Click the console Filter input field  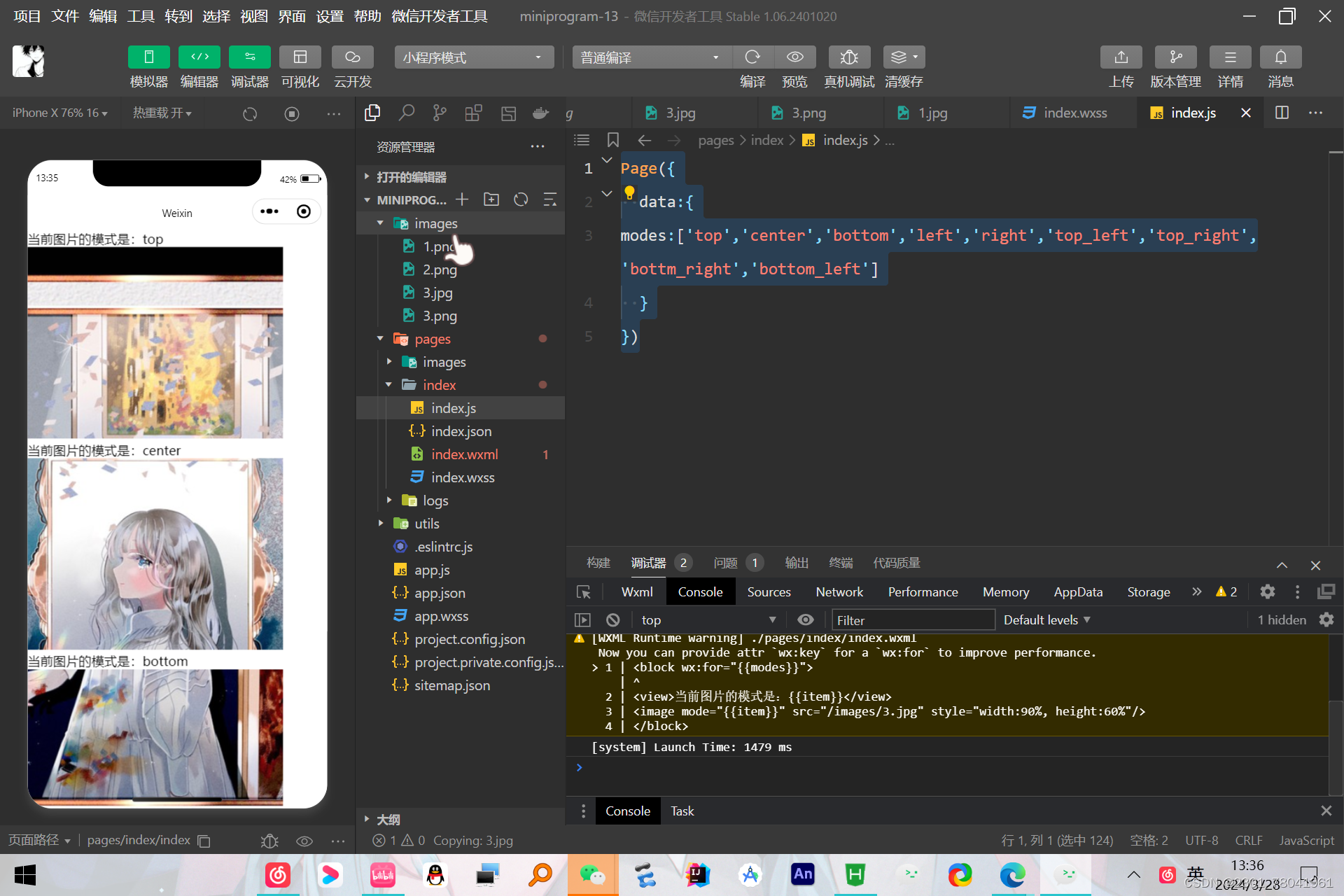click(x=913, y=620)
